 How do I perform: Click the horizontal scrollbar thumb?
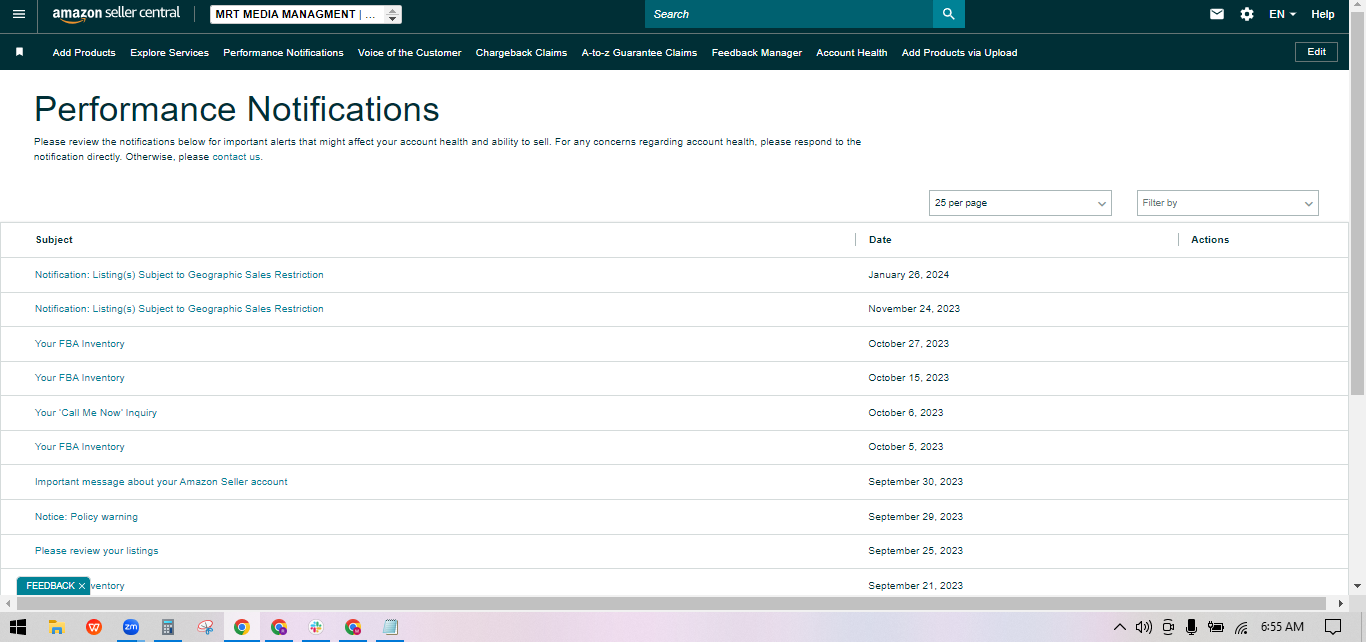click(x=672, y=603)
